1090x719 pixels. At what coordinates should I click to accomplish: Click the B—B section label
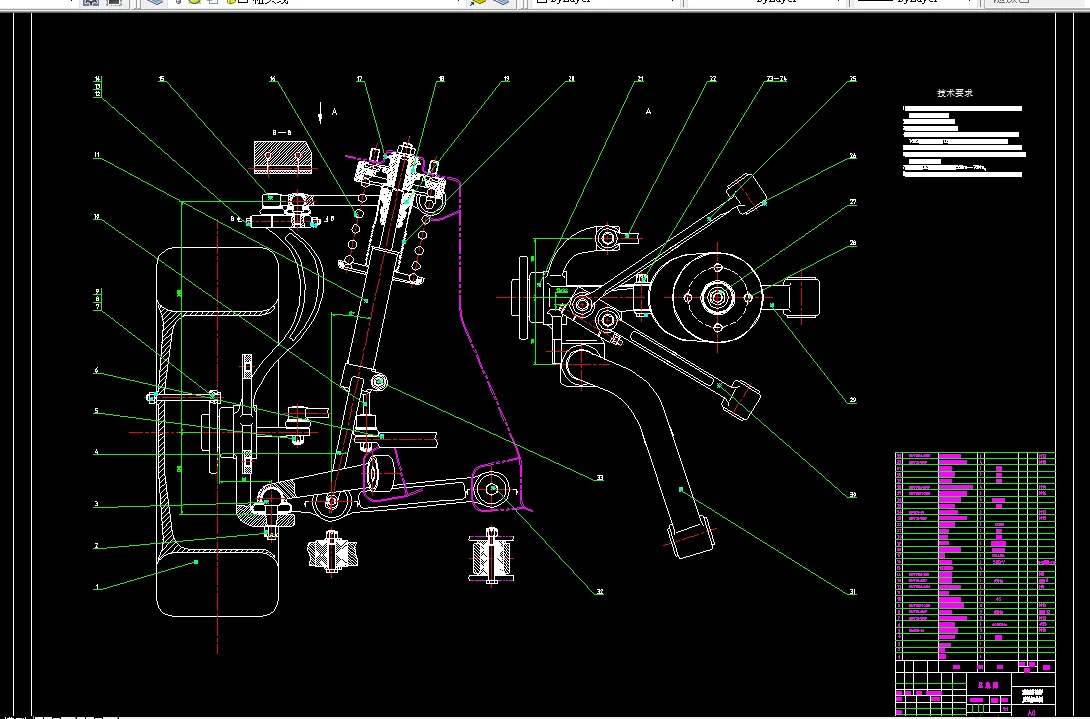point(282,132)
